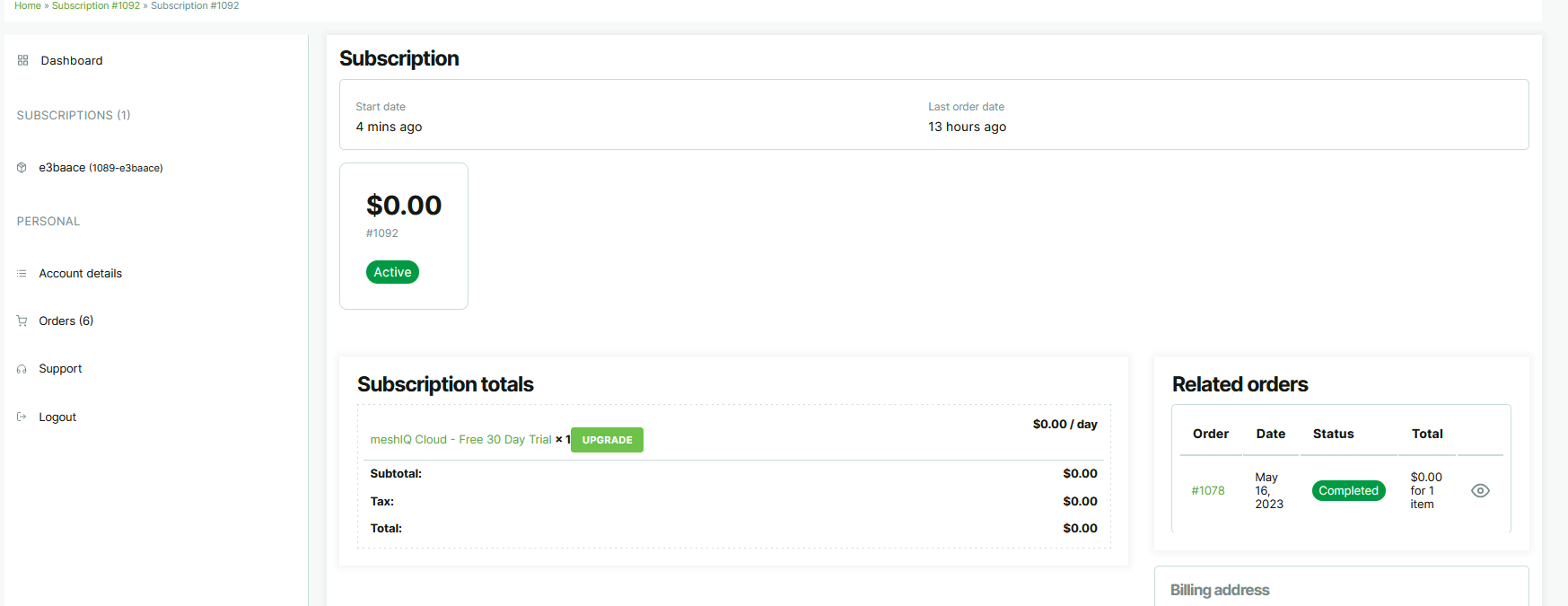
Task: Open the Dashboard menu item
Action: 71,60
